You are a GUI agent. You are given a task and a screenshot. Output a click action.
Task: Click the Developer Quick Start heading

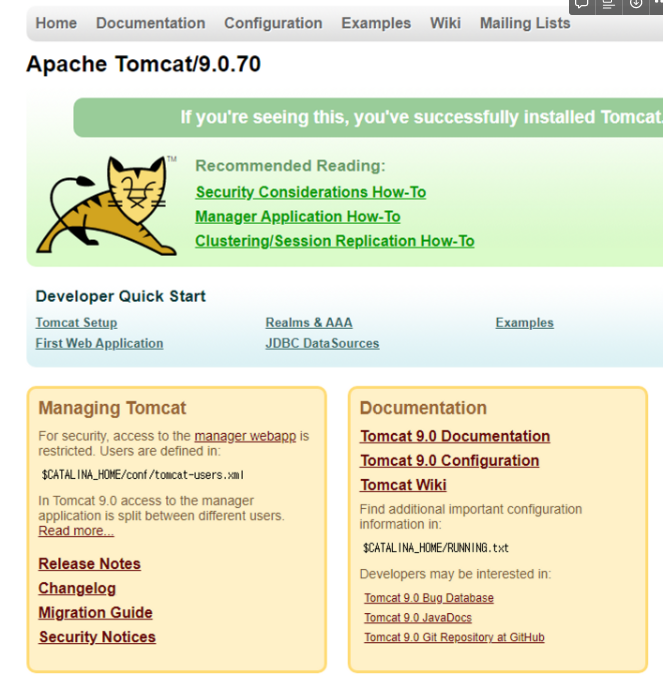[121, 297]
